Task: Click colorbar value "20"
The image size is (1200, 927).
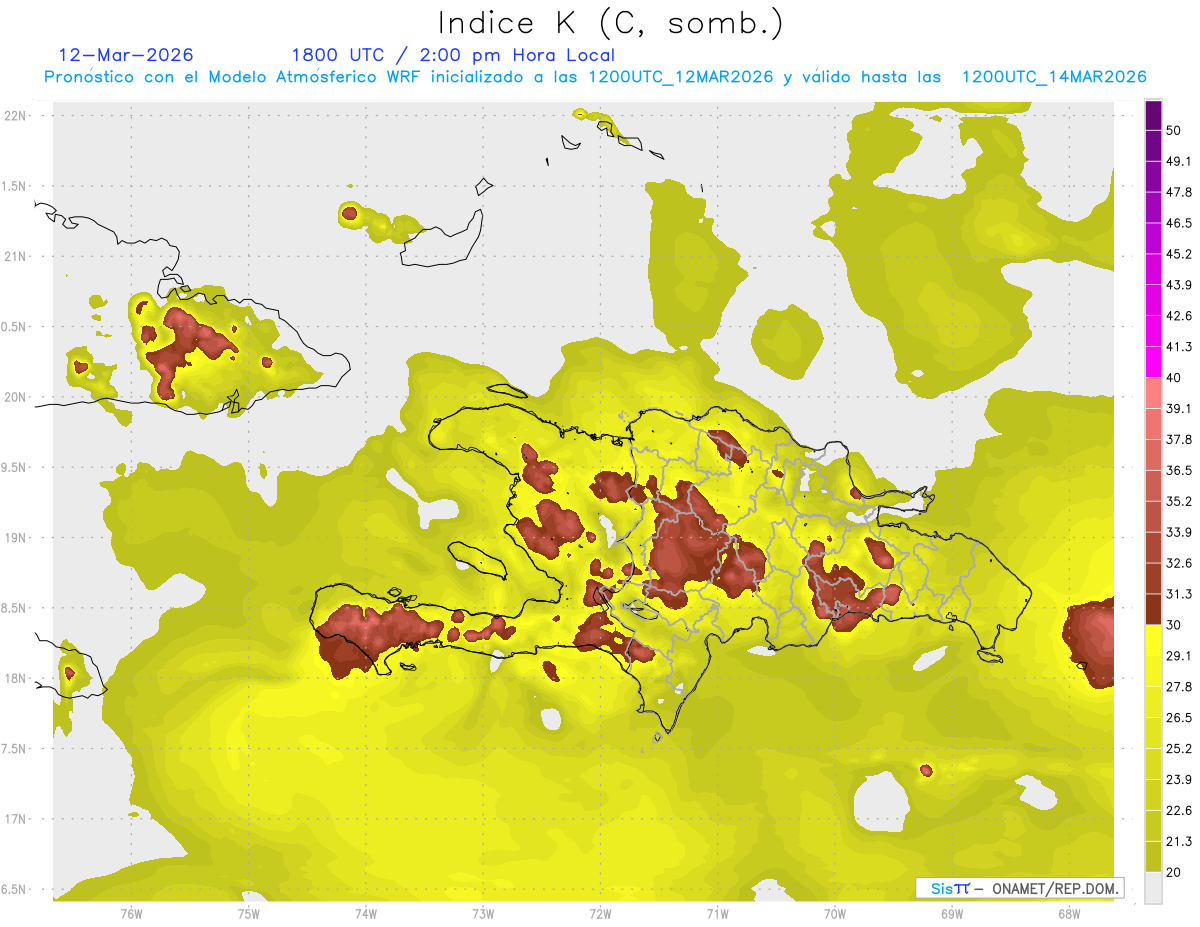Action: click(x=1175, y=872)
